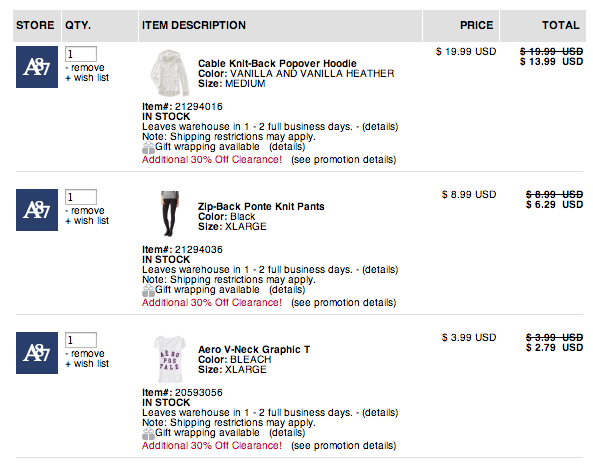Screen dimensions: 593x471
Task: Remove the Hoodie from the cart
Action: (85, 68)
